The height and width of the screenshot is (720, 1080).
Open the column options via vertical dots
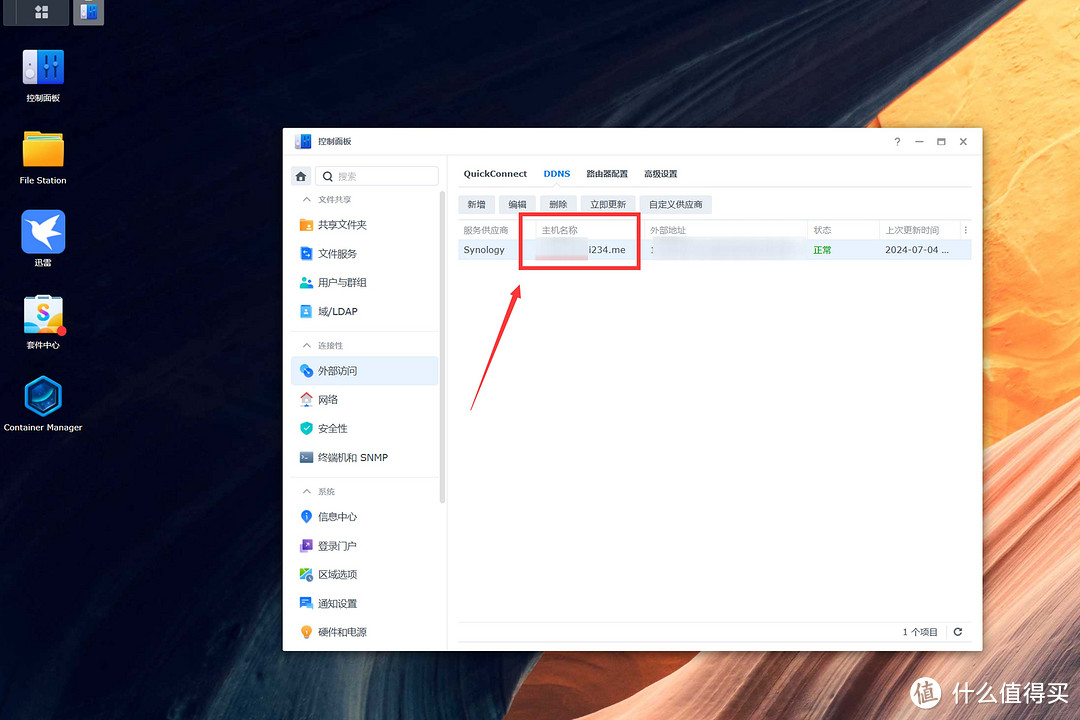click(965, 229)
